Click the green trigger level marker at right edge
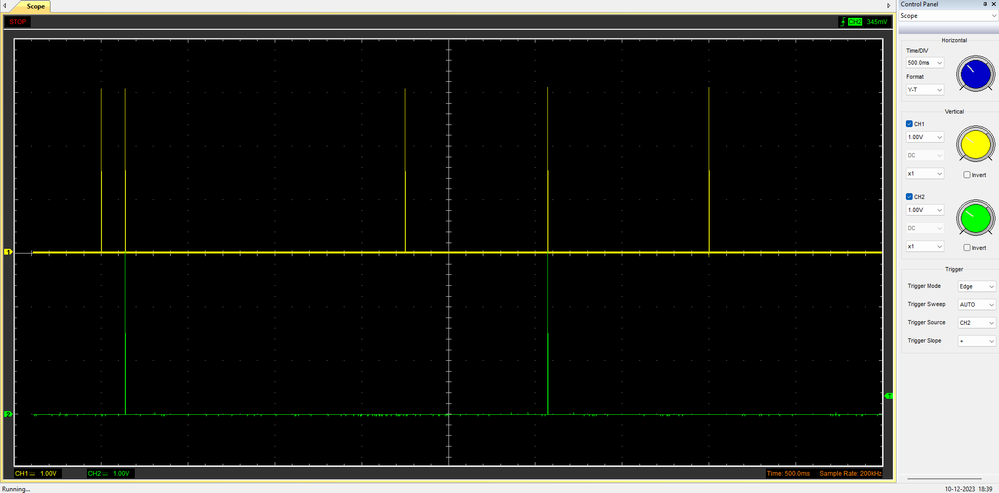Screen dimensions: 999x493 click(x=889, y=396)
